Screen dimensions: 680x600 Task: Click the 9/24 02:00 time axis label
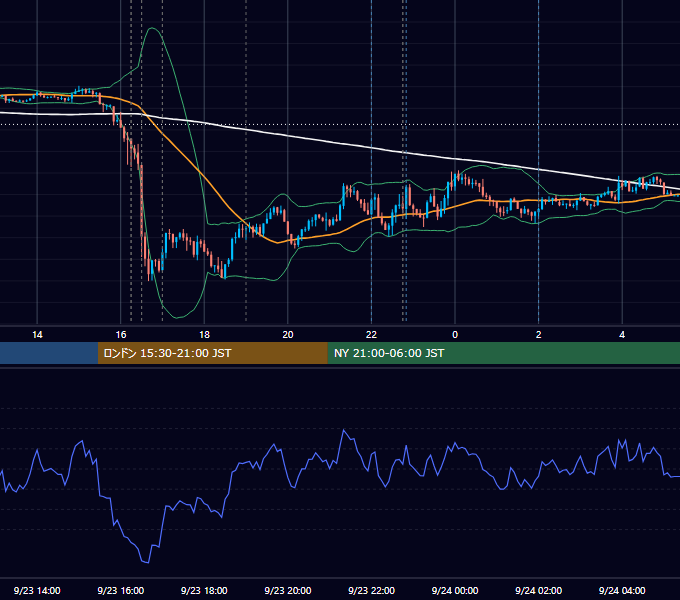(538, 590)
